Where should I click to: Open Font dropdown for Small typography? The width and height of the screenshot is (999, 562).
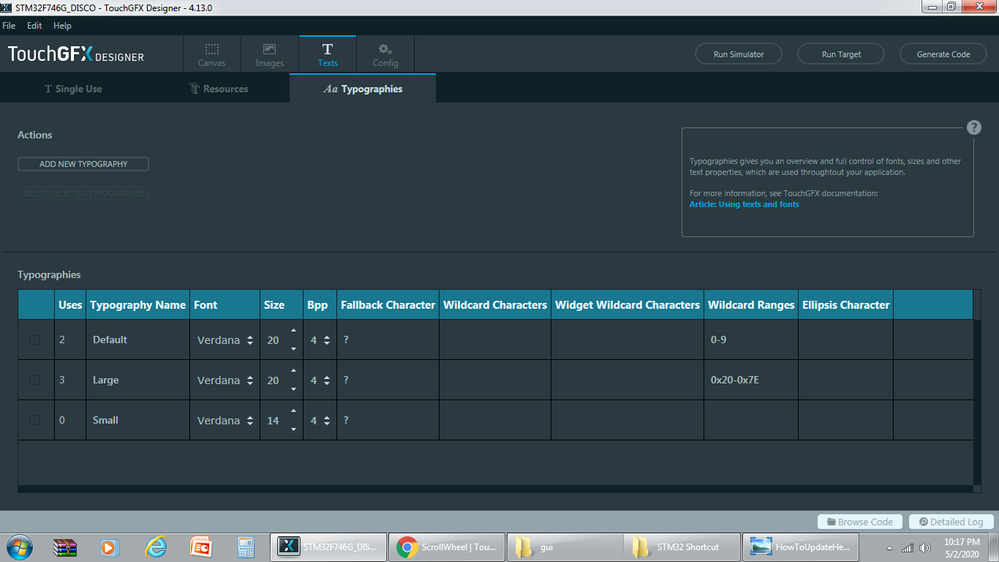point(225,421)
